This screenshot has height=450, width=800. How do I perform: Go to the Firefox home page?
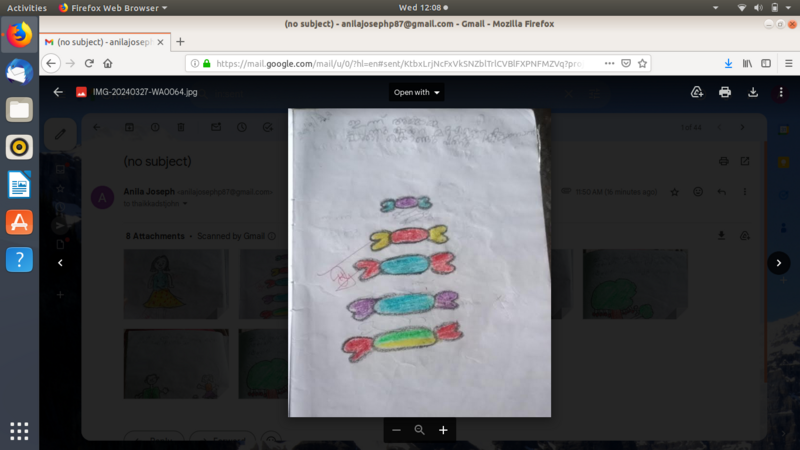108,63
